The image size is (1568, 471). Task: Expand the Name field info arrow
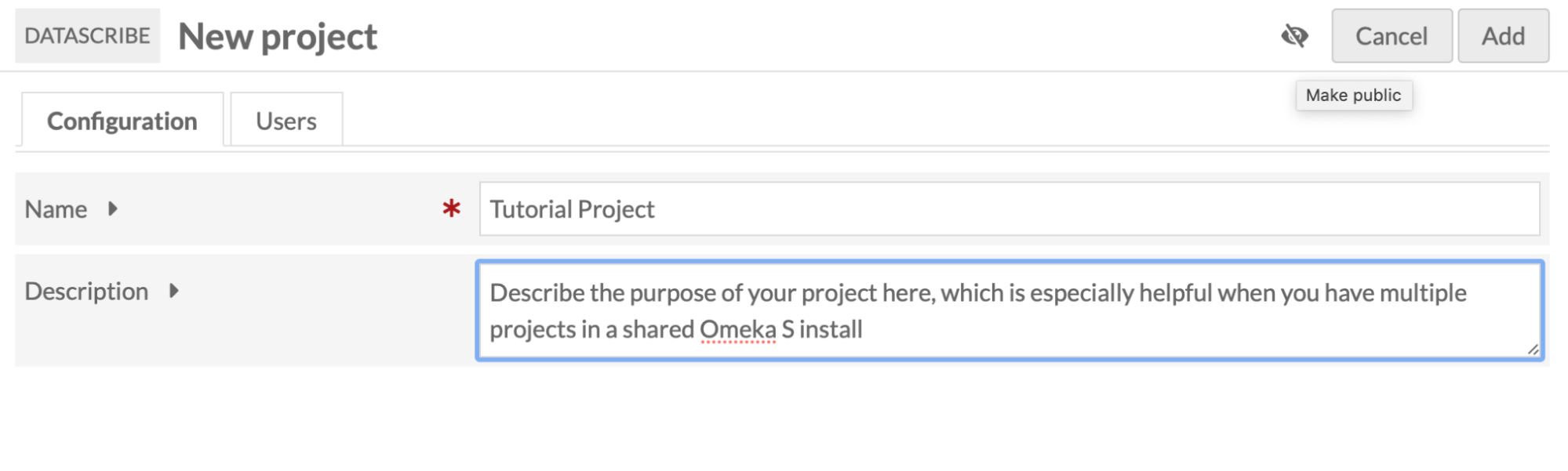pos(113,208)
